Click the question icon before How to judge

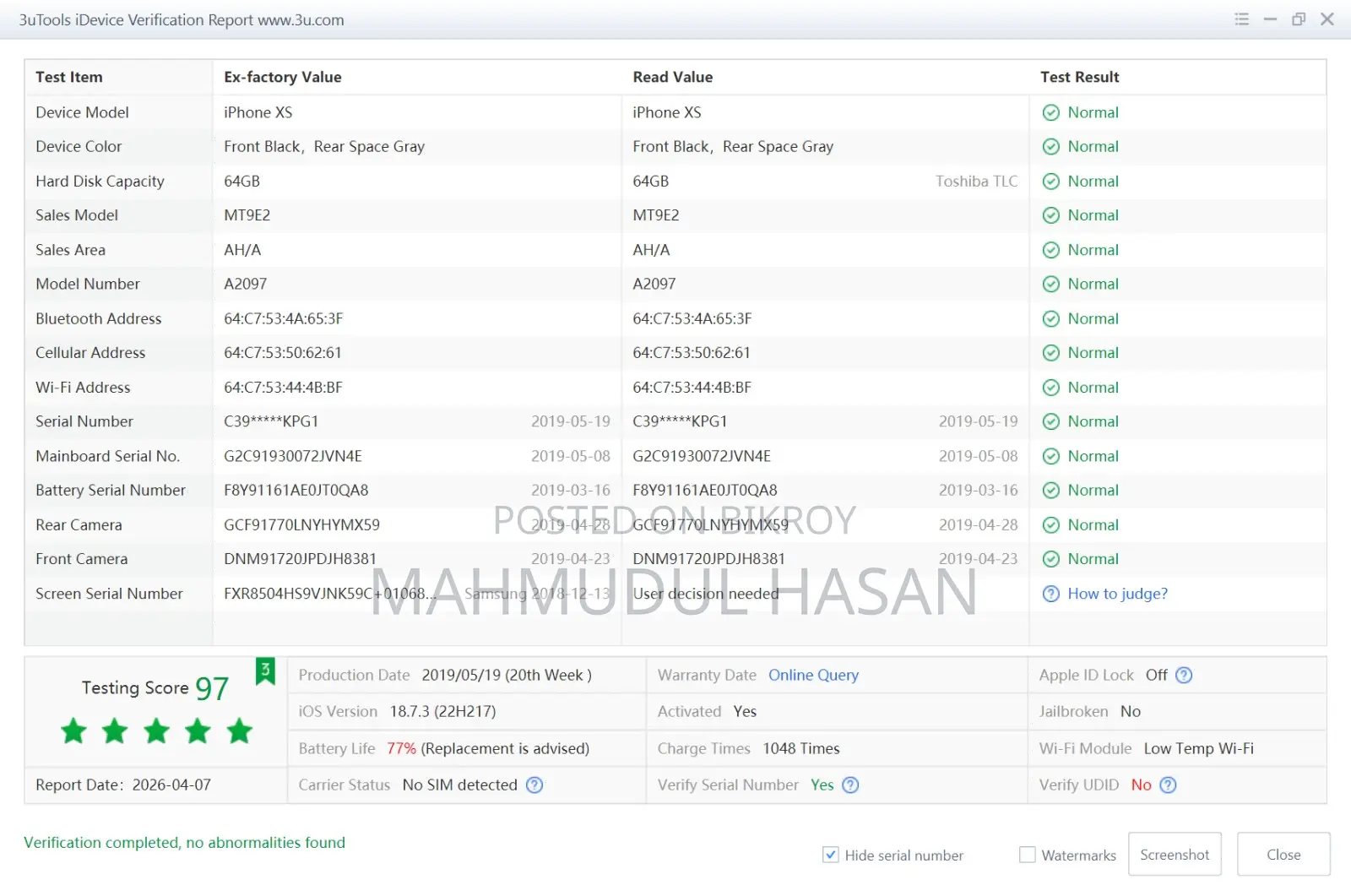point(1050,594)
